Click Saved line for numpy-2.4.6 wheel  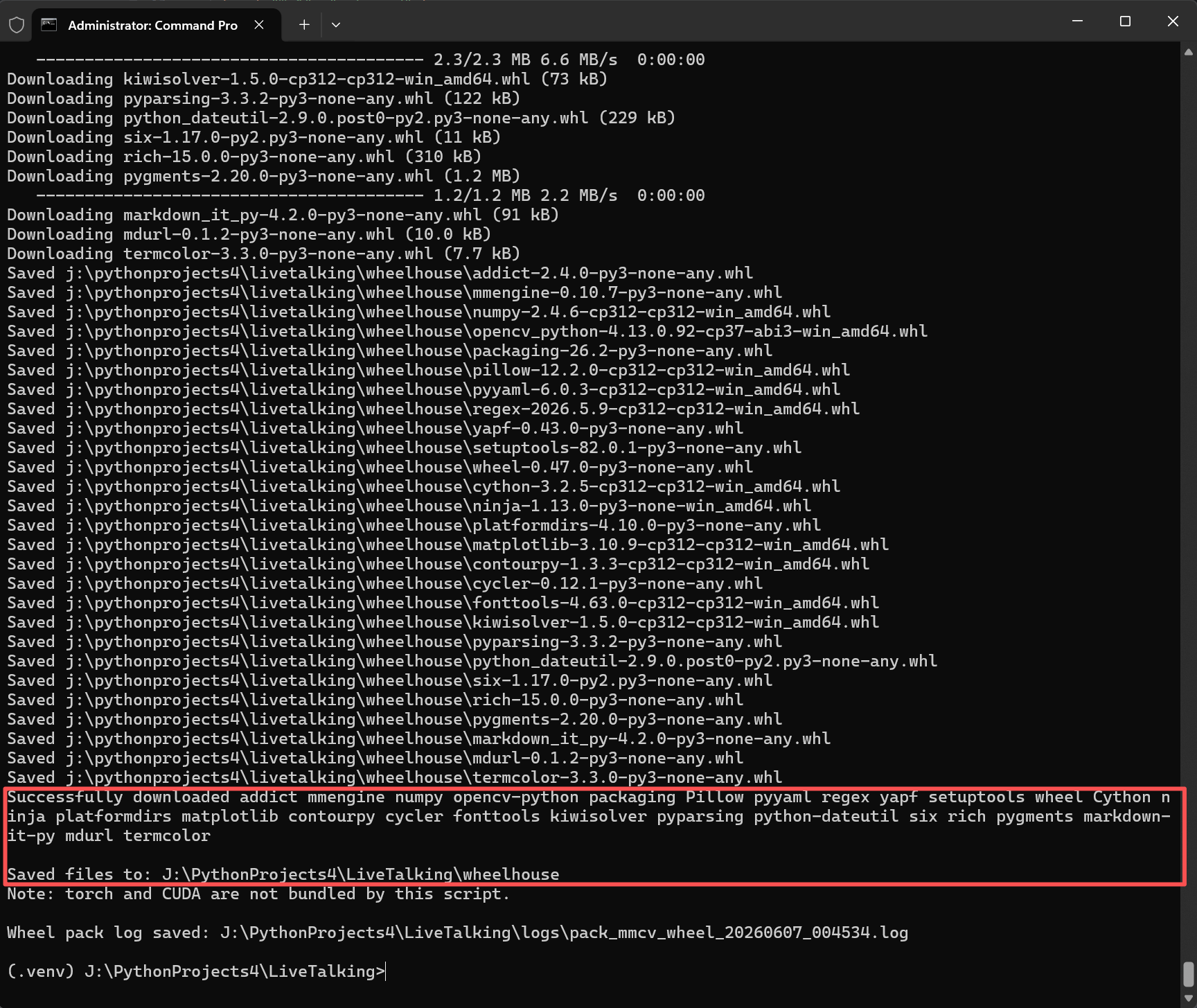pyautogui.click(x=418, y=312)
